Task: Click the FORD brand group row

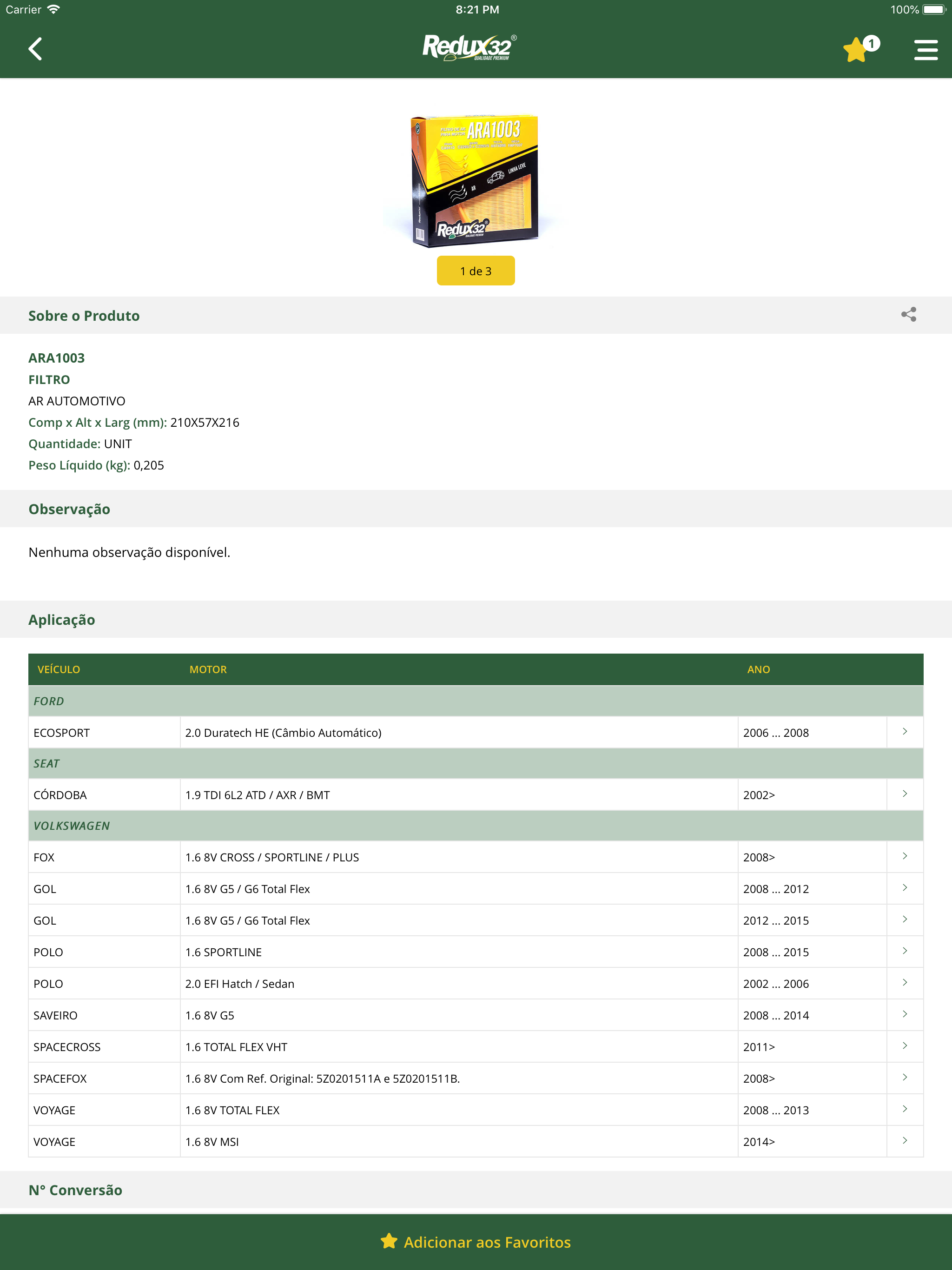Action: [476, 701]
